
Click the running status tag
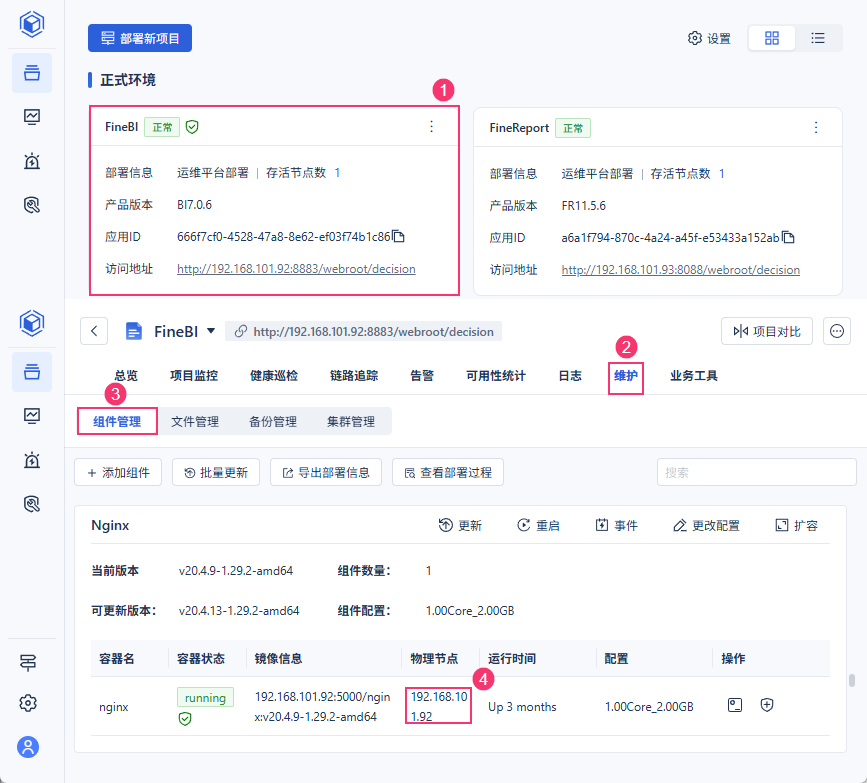pos(205,697)
